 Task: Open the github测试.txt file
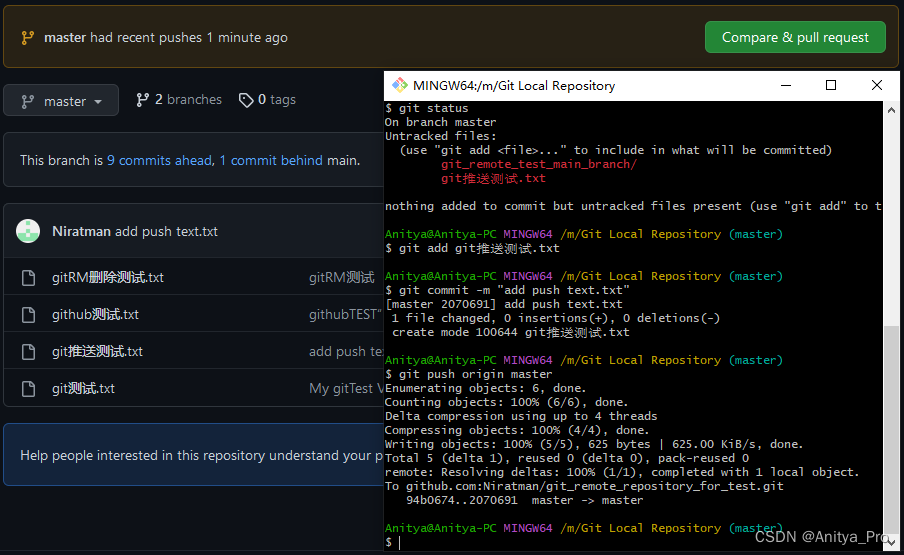[95, 314]
